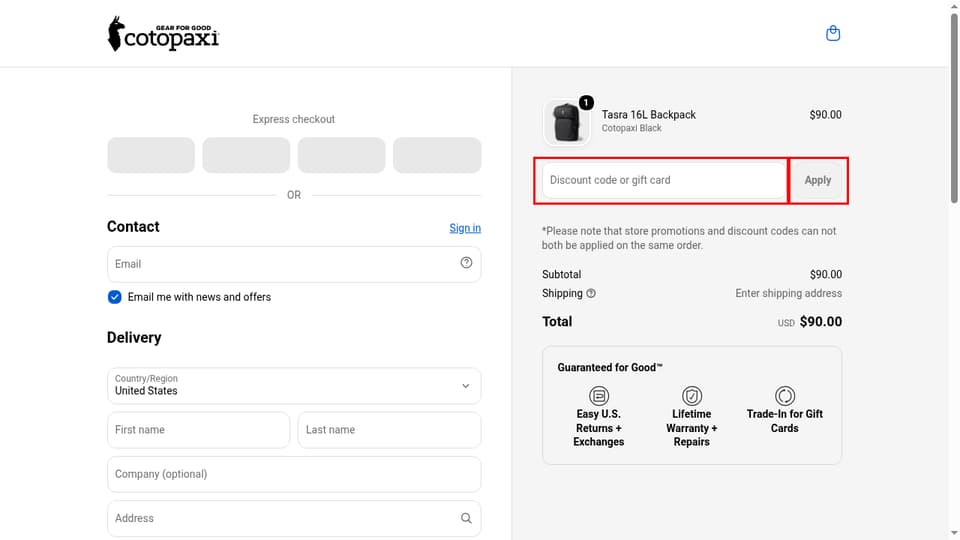Open the Country/Region dropdown
Screen dimensions: 960x540
294,386
